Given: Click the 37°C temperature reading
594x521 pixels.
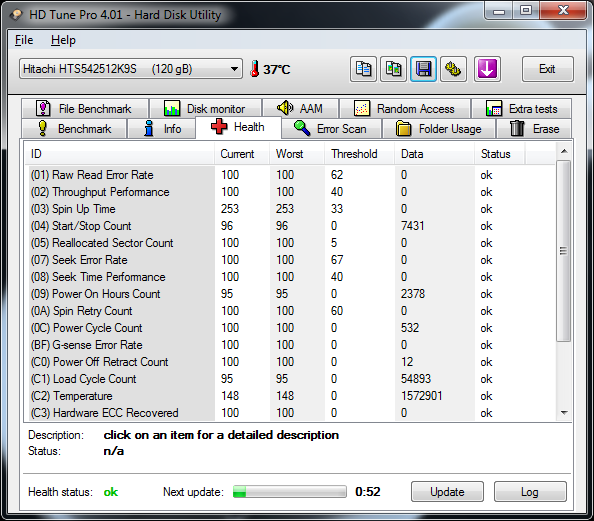Looking at the screenshot, I should [x=277, y=69].
